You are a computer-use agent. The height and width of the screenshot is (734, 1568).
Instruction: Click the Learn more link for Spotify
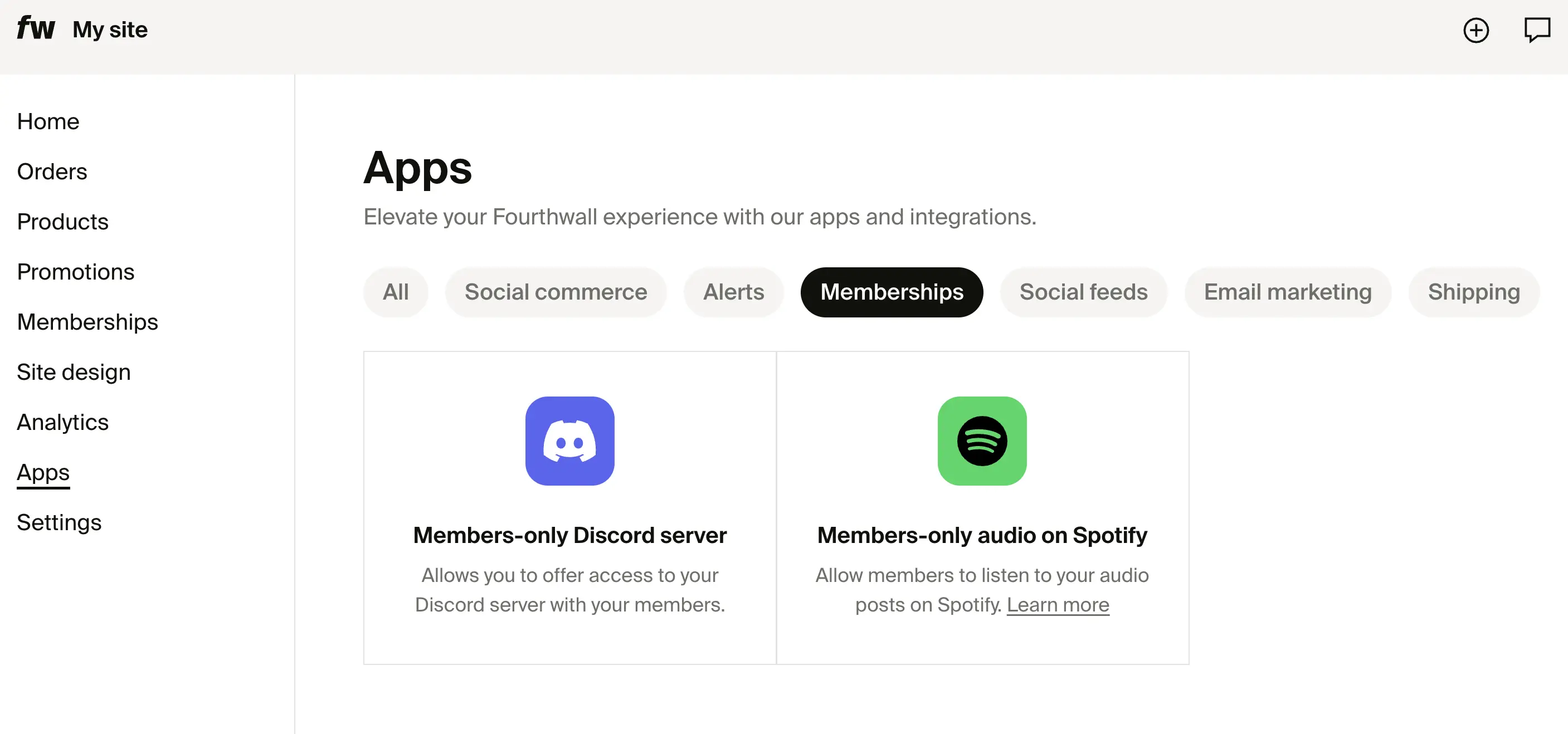(x=1059, y=604)
